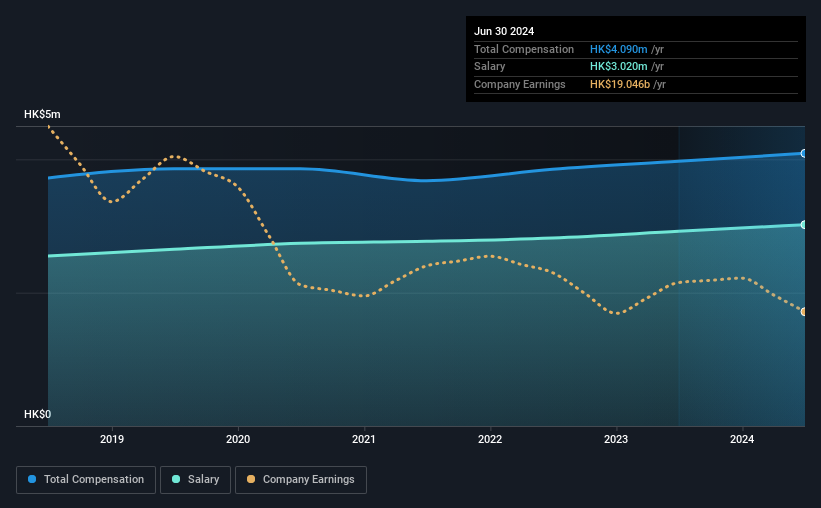Click the 2019 x-axis label

click(x=112, y=439)
